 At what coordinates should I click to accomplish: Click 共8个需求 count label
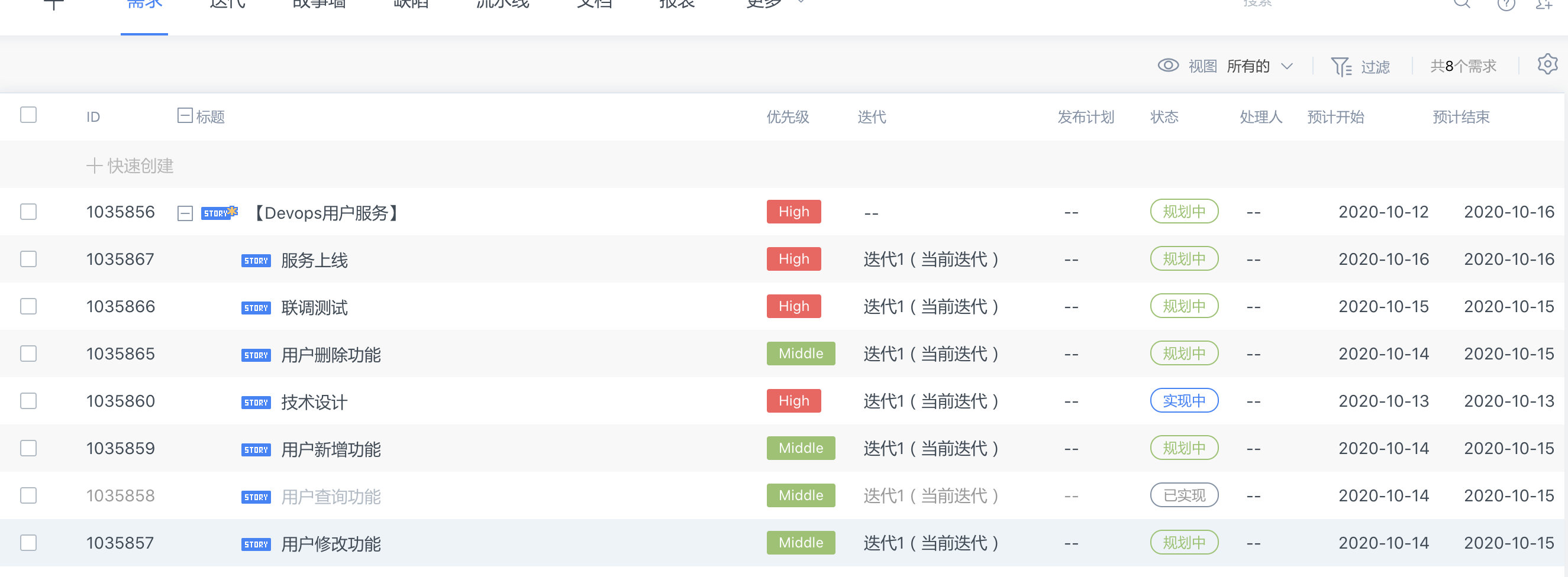(x=1463, y=66)
